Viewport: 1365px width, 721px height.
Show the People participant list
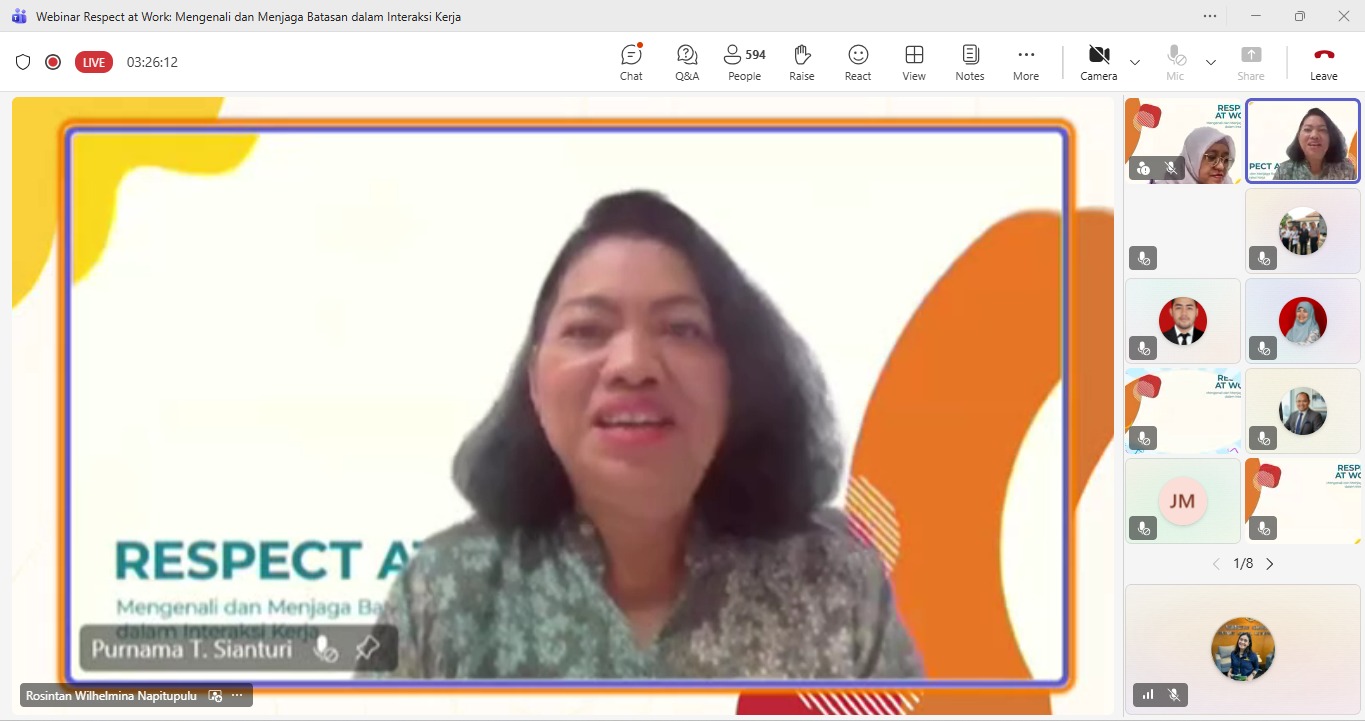pos(744,62)
